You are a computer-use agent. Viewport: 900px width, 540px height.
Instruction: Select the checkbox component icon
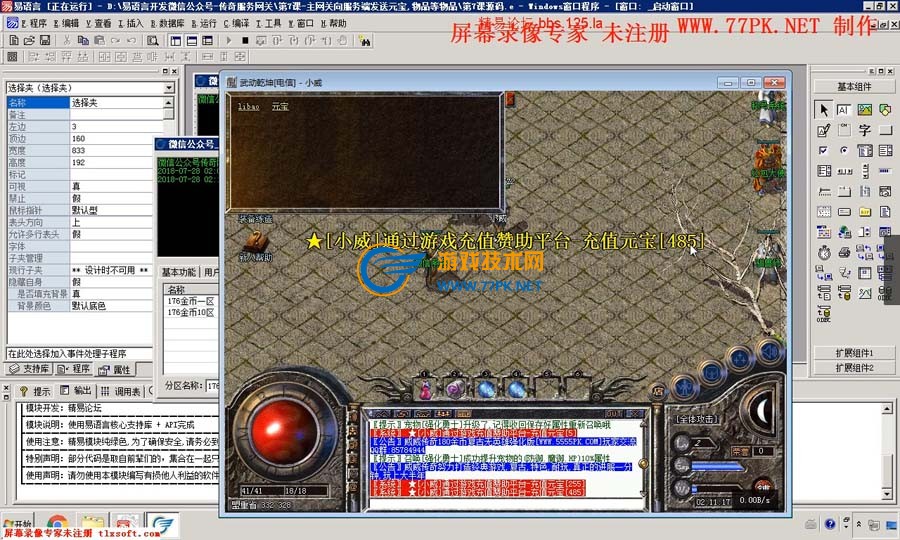[x=823, y=150]
